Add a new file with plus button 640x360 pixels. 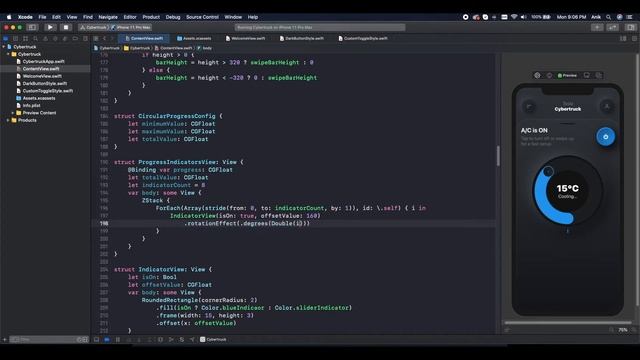pos(4,340)
